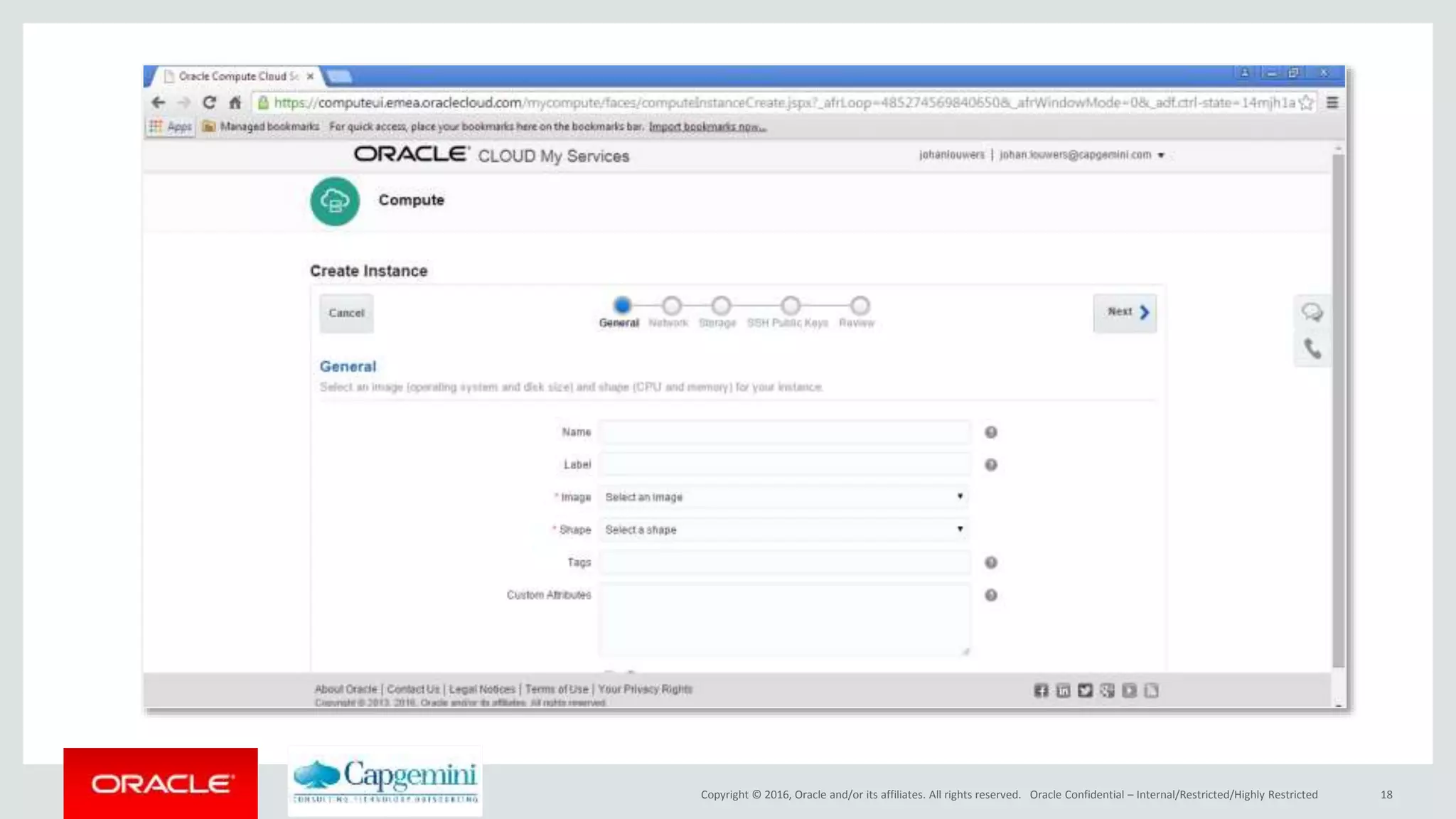This screenshot has height=819, width=1456.
Task: Click into the Name input field
Action: 783,432
